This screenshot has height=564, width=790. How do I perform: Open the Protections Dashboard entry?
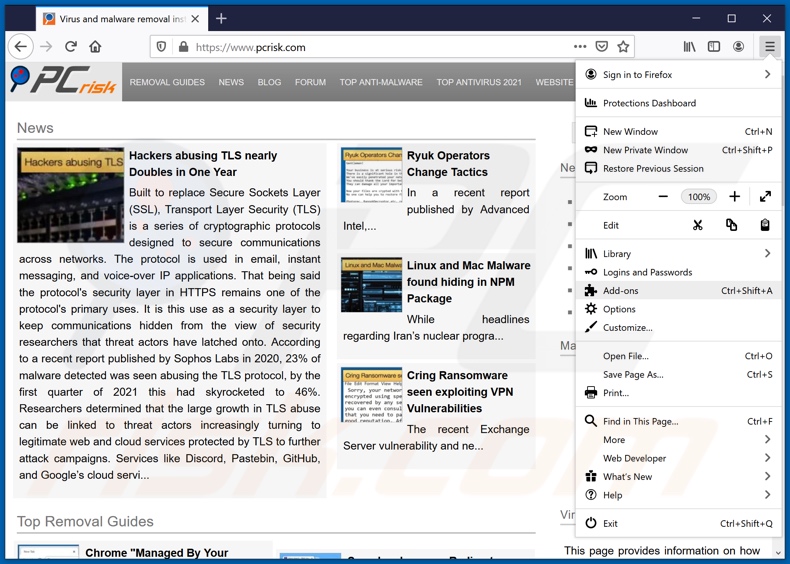point(649,103)
